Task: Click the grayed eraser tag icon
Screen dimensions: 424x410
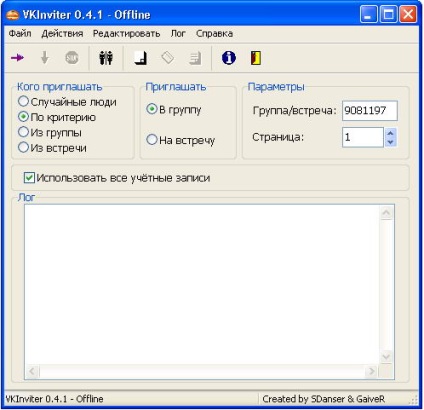Action: 168,58
